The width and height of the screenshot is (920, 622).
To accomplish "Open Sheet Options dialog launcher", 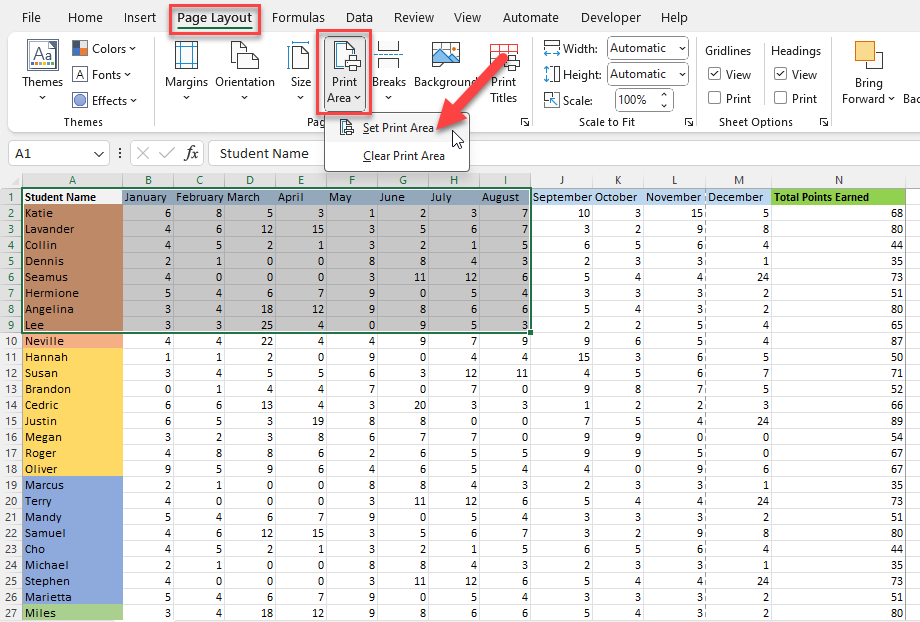I will click(x=824, y=122).
